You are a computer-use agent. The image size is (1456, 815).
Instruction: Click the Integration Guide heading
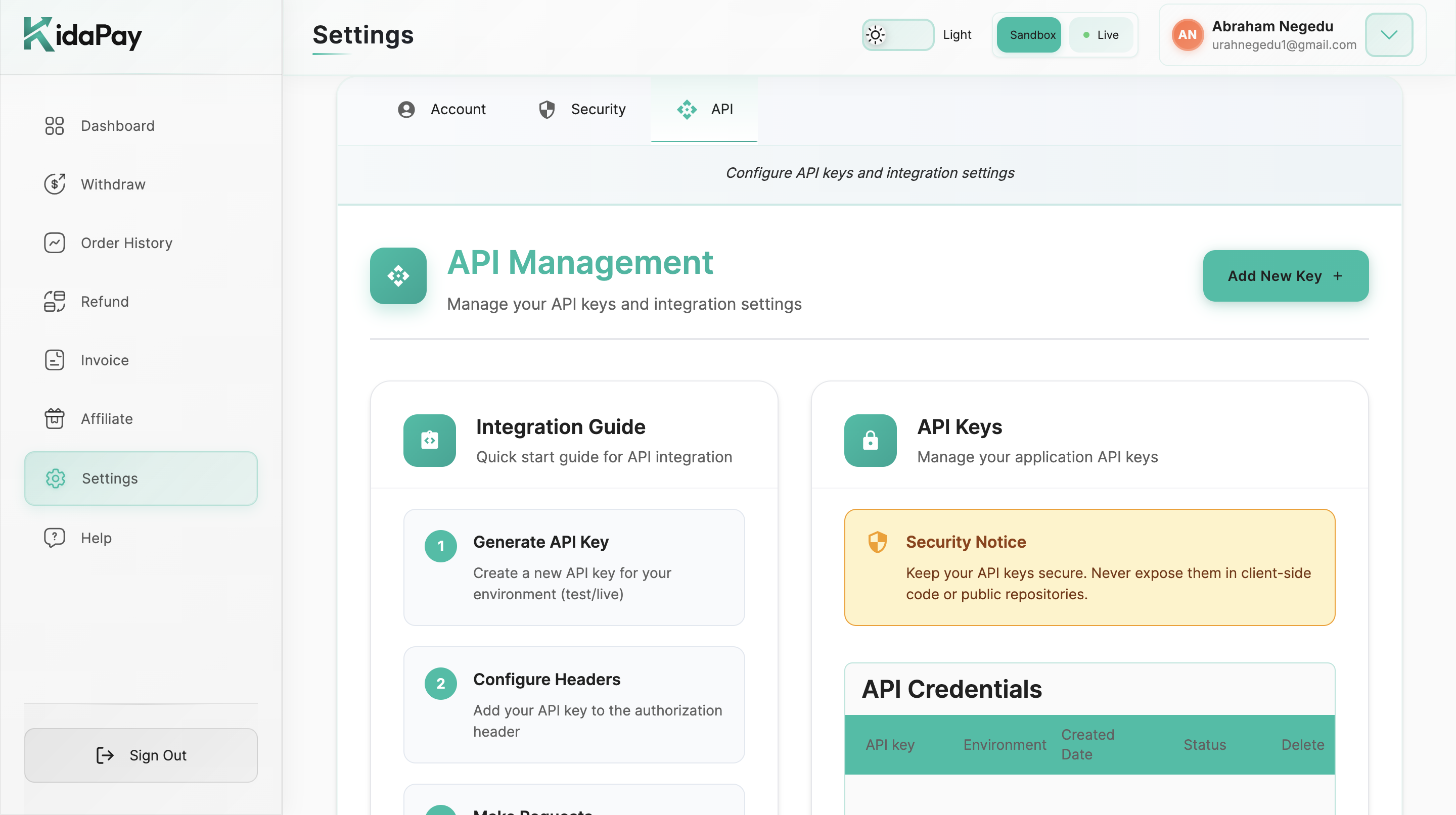tap(561, 426)
